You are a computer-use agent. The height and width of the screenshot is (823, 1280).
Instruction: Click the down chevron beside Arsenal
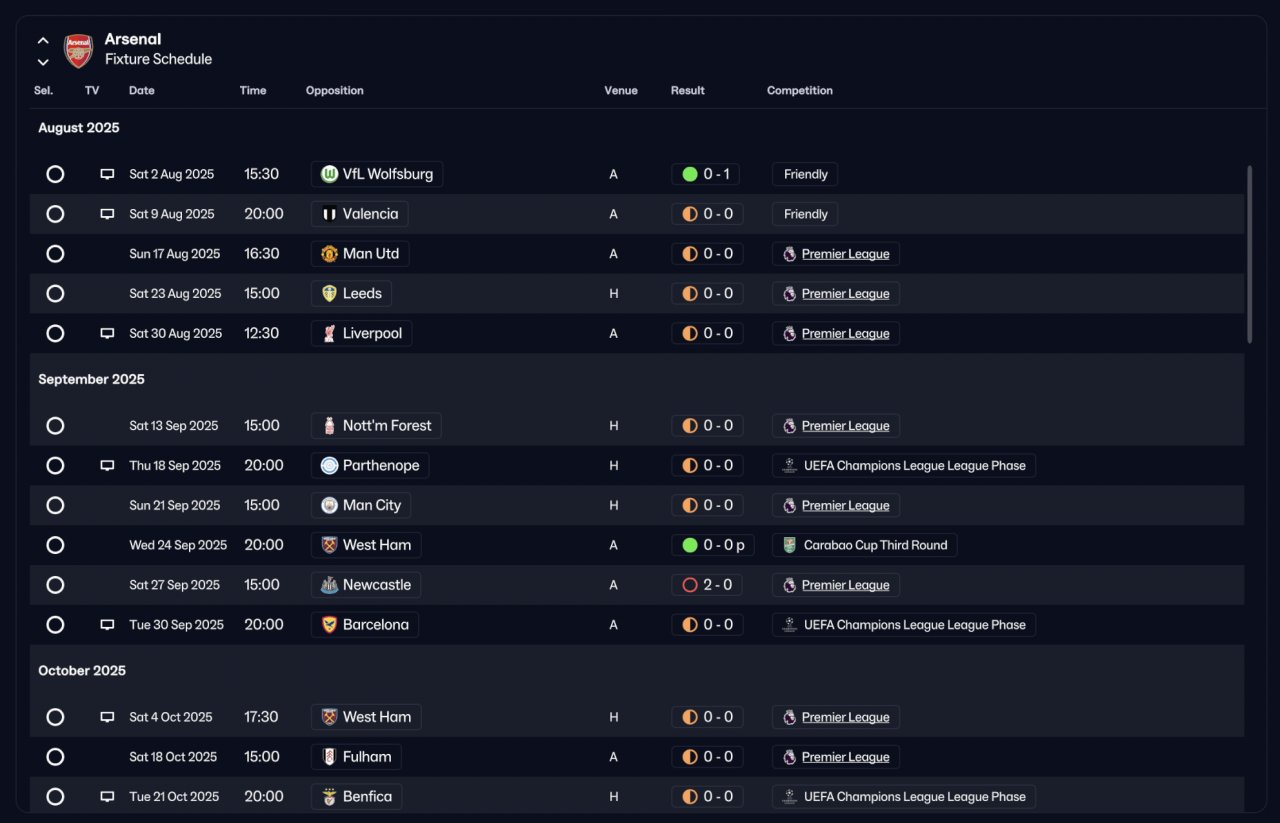(x=43, y=62)
